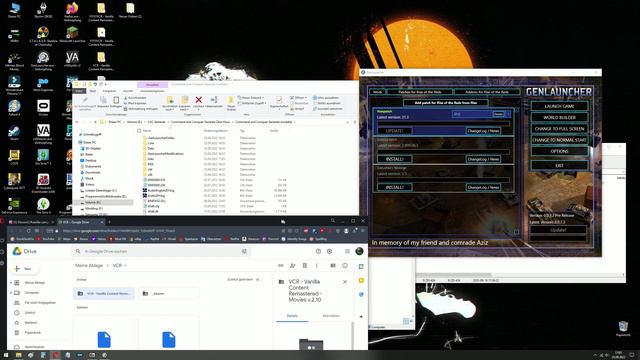The height and width of the screenshot is (360, 640).
Task: Click the EXIT button in GenLauncher
Action: click(x=559, y=165)
